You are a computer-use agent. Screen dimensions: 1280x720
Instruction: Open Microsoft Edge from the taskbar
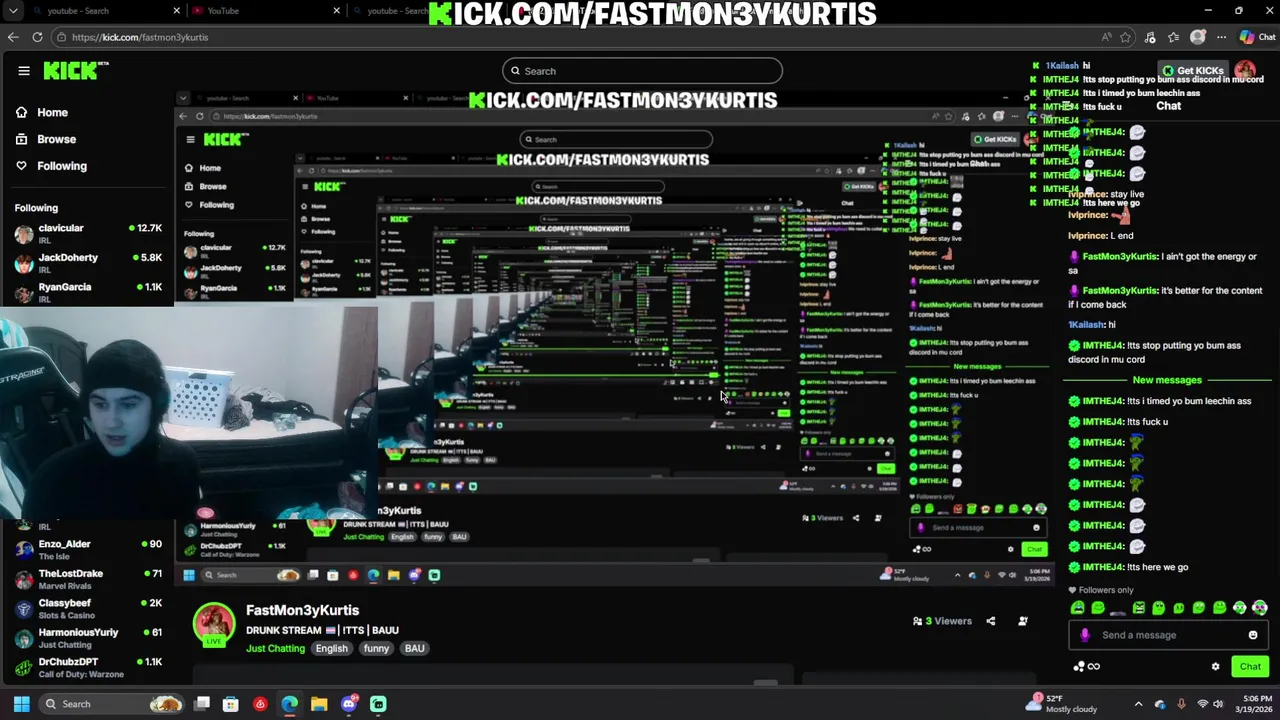tap(290, 704)
